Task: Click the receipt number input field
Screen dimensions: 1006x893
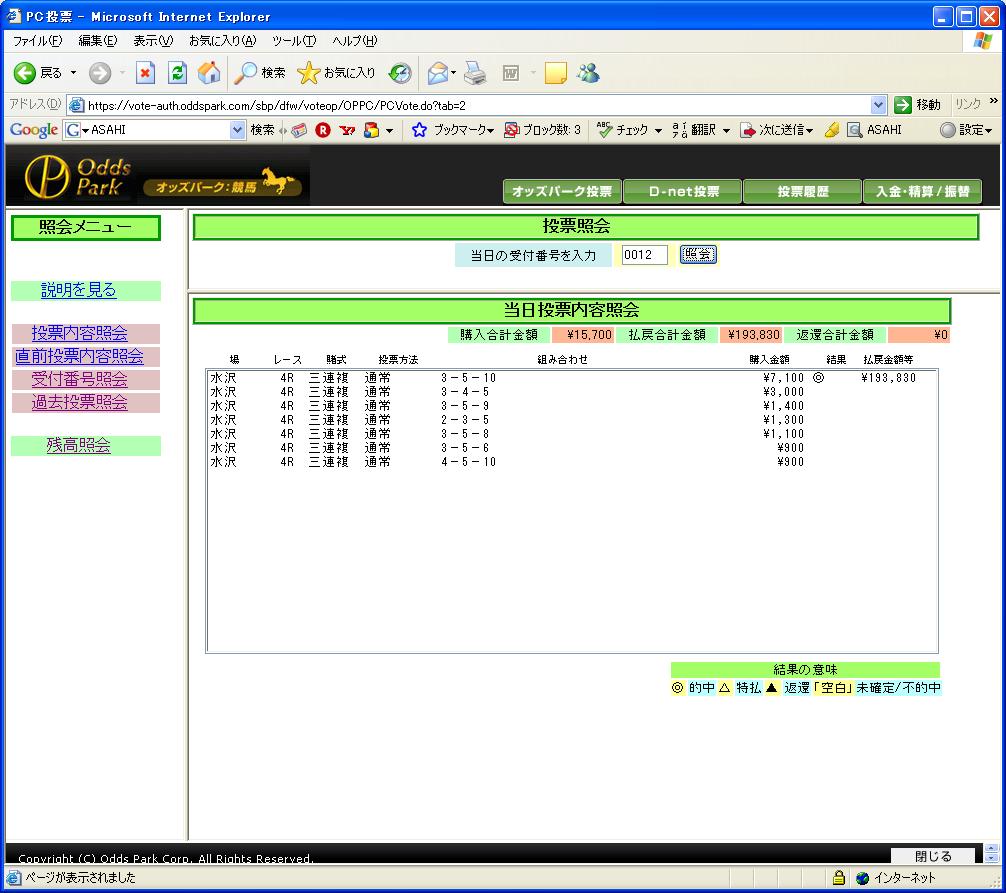Action: [643, 255]
